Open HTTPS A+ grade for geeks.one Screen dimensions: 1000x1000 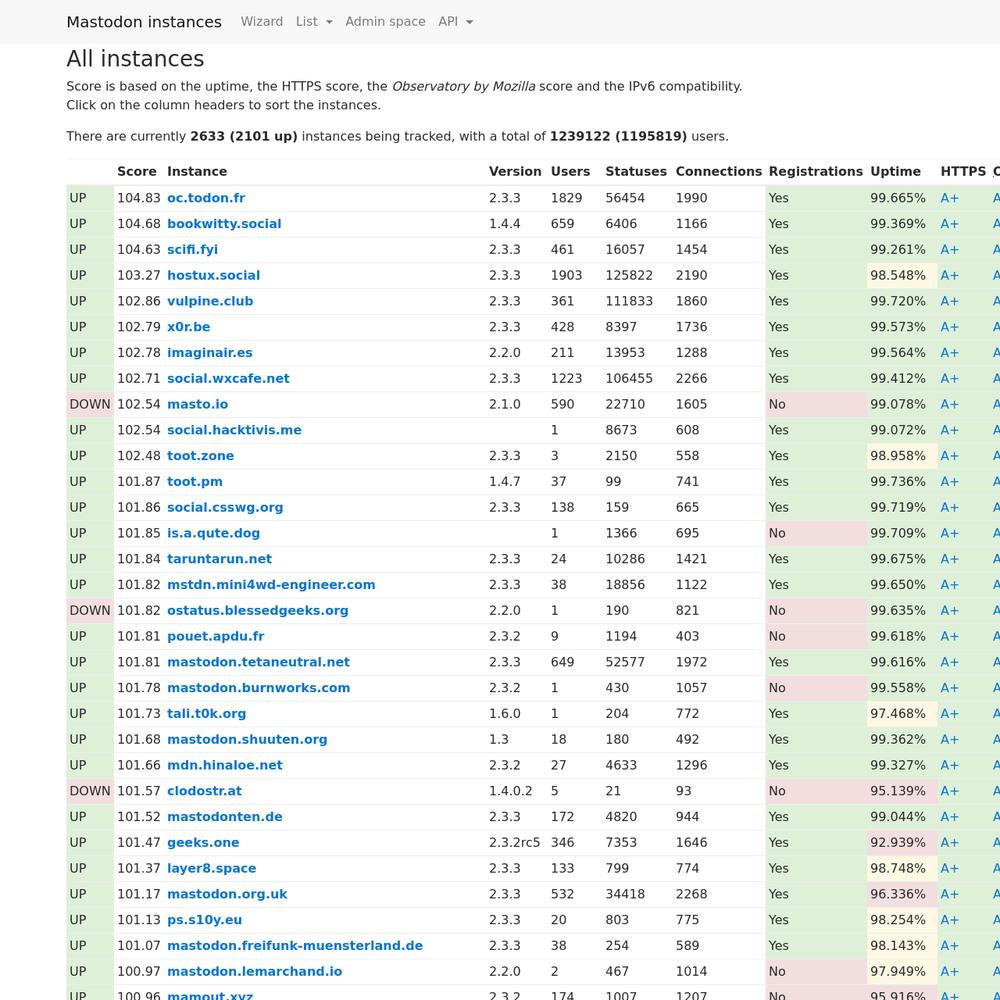click(x=949, y=842)
